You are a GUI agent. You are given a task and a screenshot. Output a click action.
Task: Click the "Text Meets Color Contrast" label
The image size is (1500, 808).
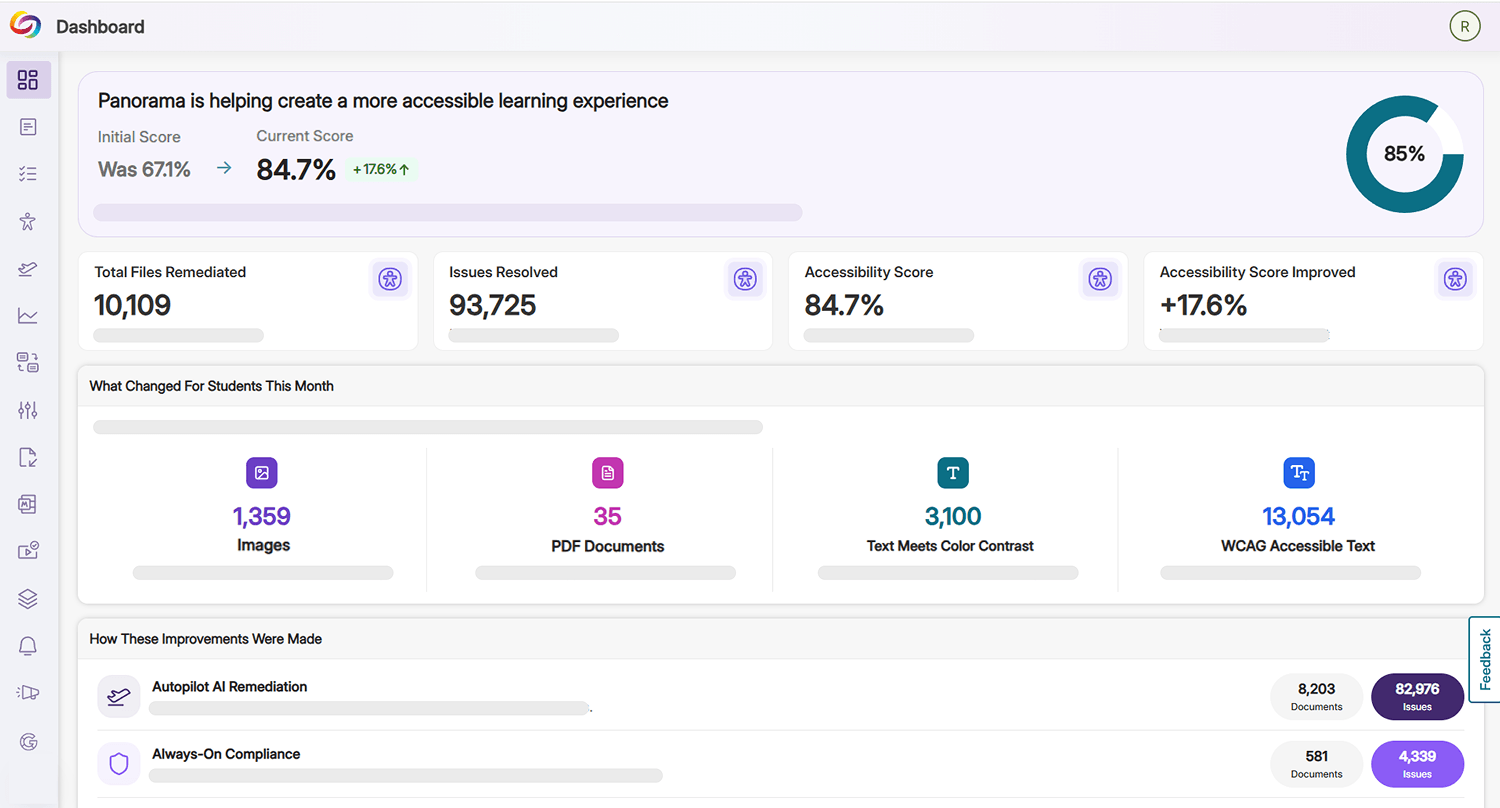[x=950, y=546]
